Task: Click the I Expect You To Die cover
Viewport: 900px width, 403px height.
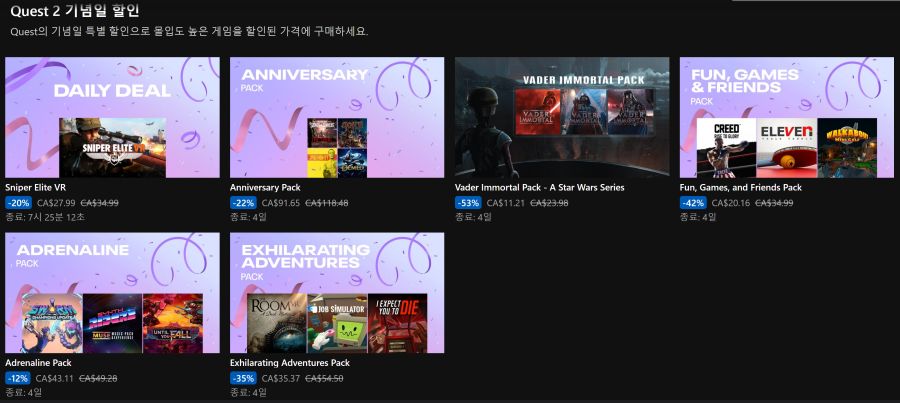Action: click(398, 323)
